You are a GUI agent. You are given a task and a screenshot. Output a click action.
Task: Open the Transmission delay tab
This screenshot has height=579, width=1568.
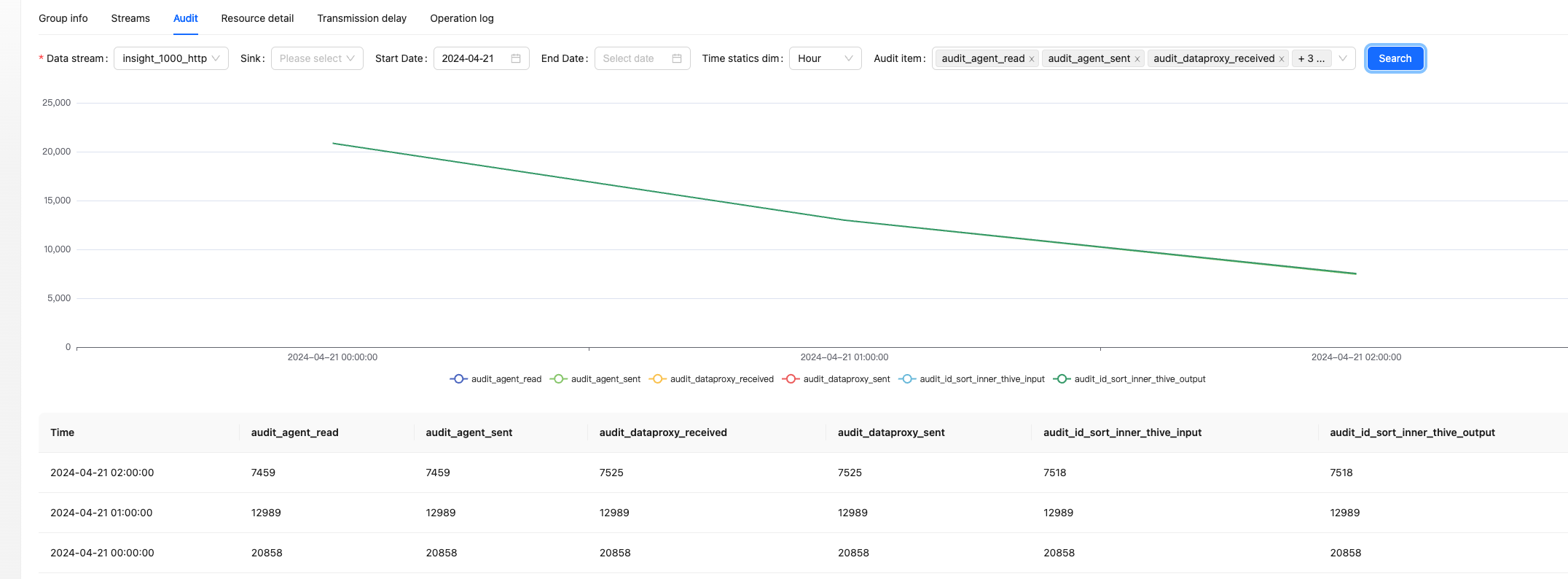click(x=361, y=18)
